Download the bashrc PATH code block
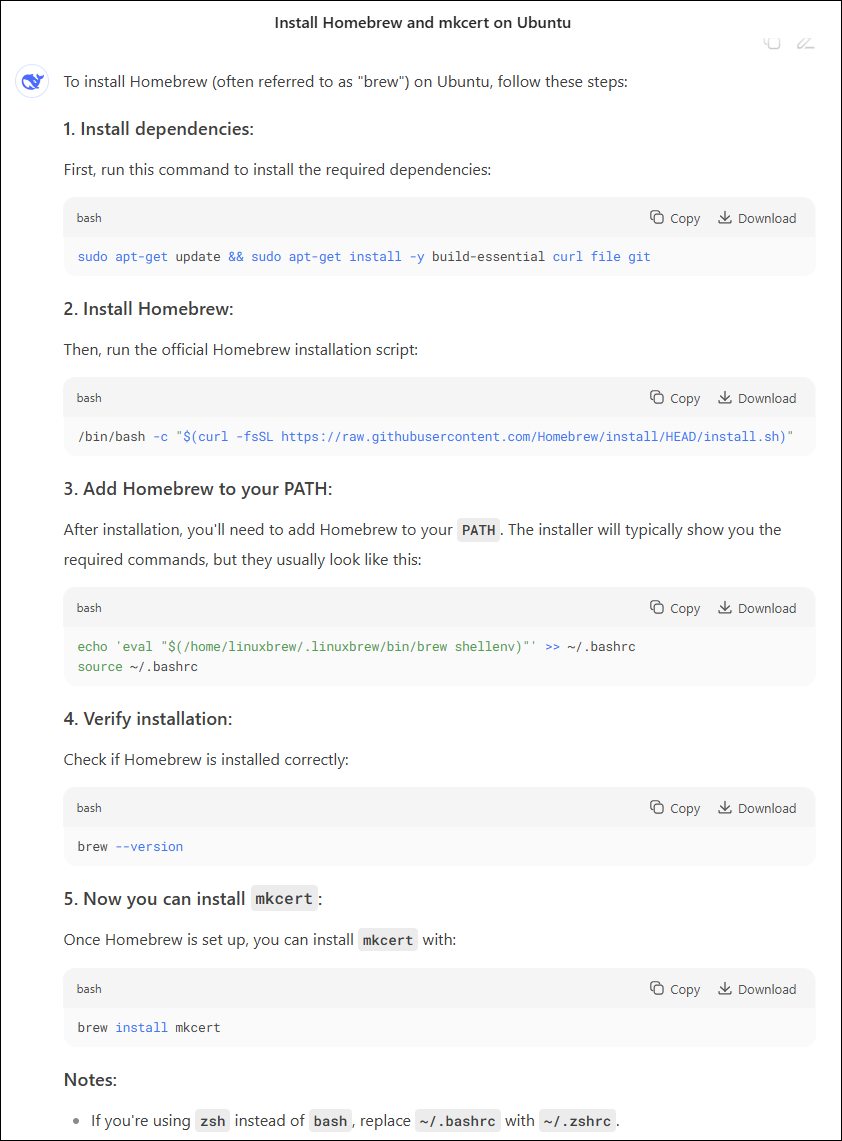The width and height of the screenshot is (842, 1141). pyautogui.click(x=757, y=608)
